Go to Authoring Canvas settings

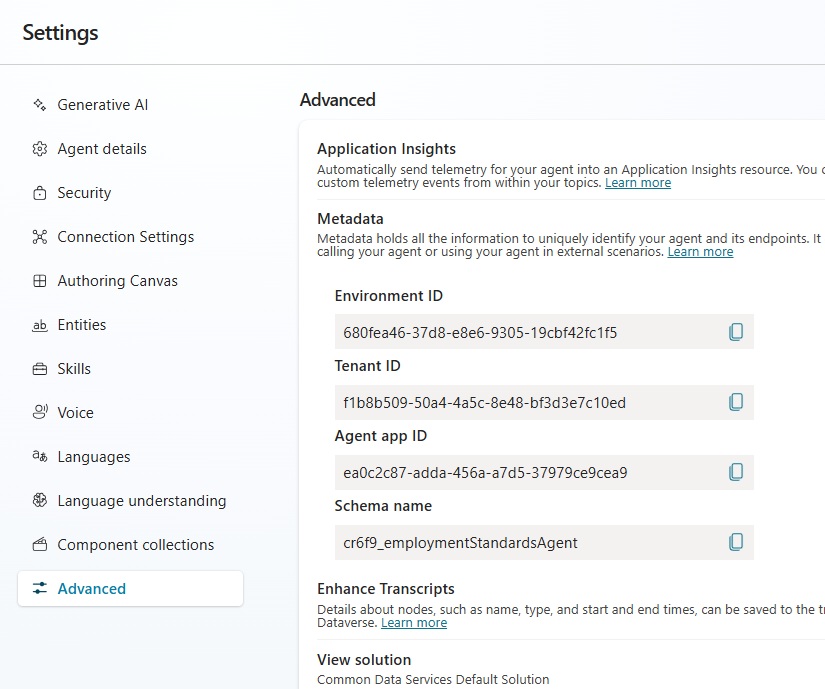coord(117,281)
